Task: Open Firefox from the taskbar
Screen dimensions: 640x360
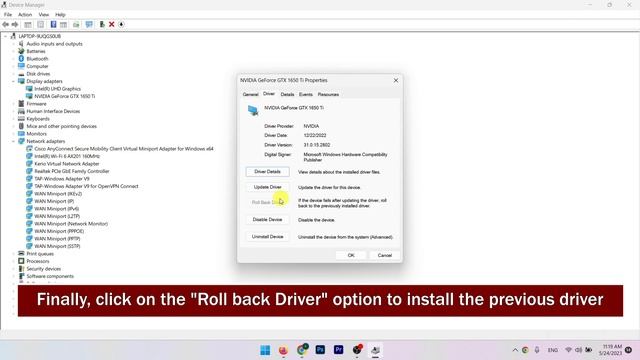Action: coord(283,350)
